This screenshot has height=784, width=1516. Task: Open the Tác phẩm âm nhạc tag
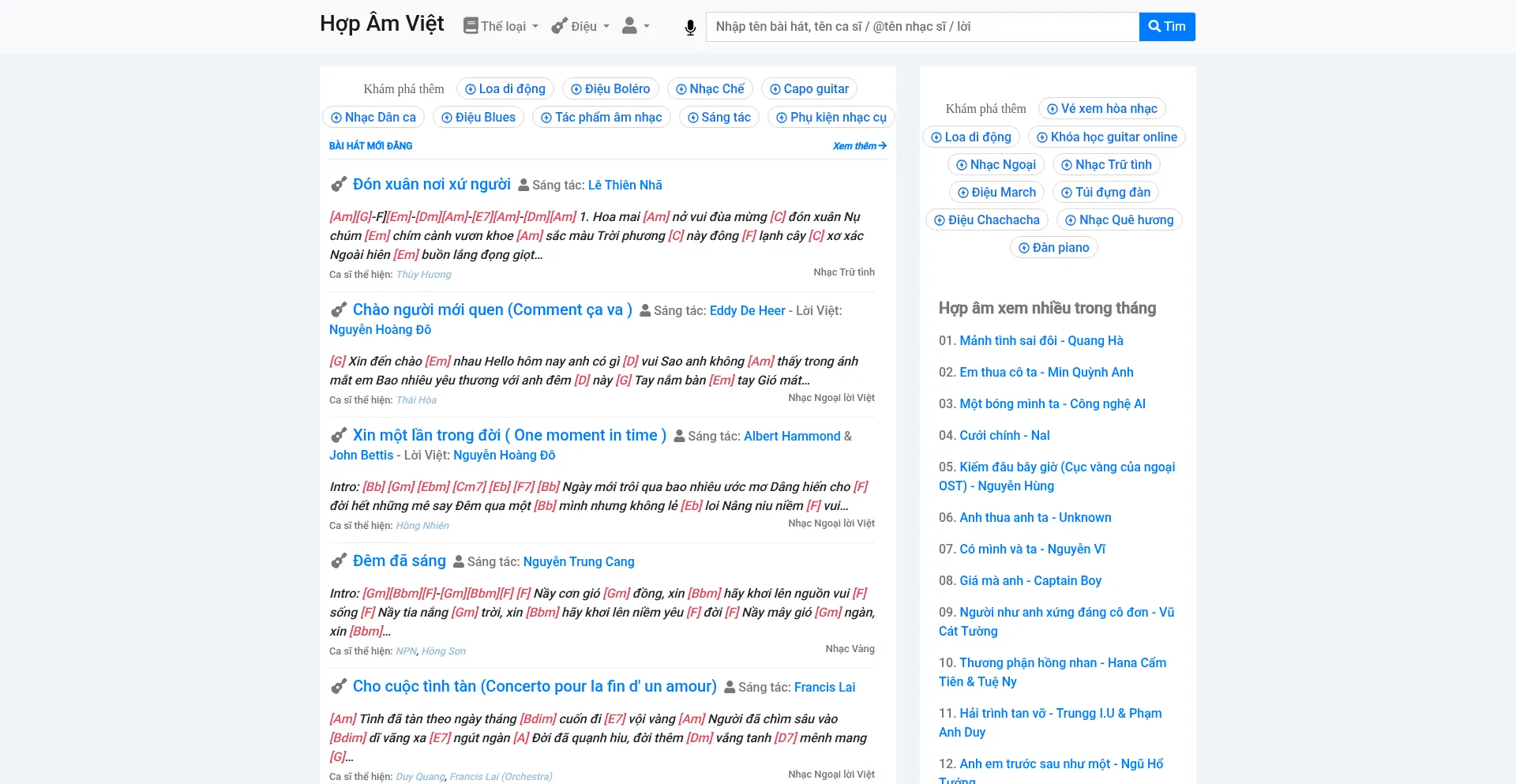[602, 118]
